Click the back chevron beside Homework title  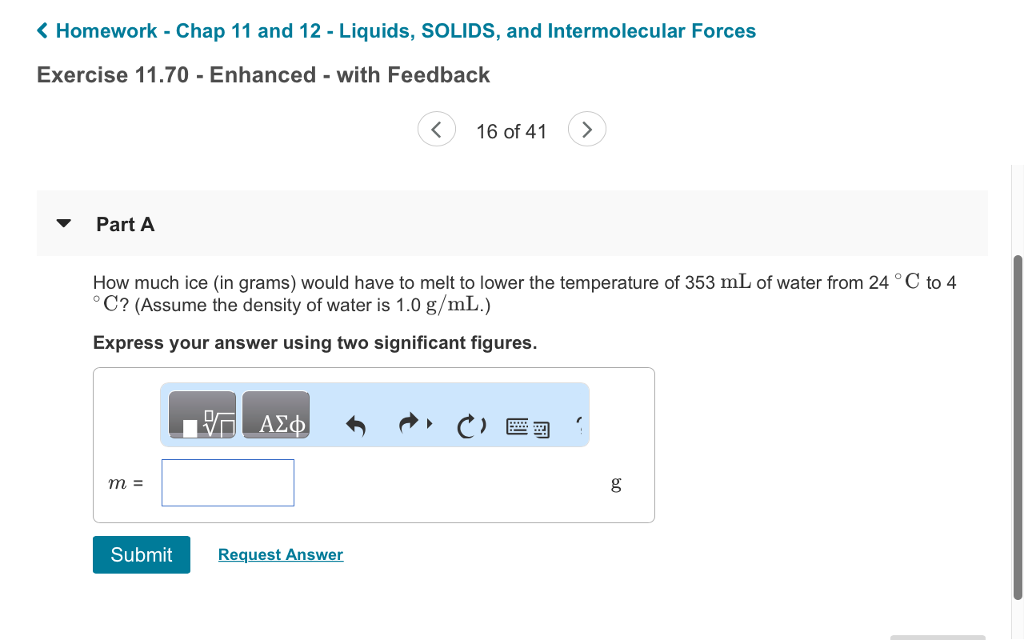[x=42, y=30]
